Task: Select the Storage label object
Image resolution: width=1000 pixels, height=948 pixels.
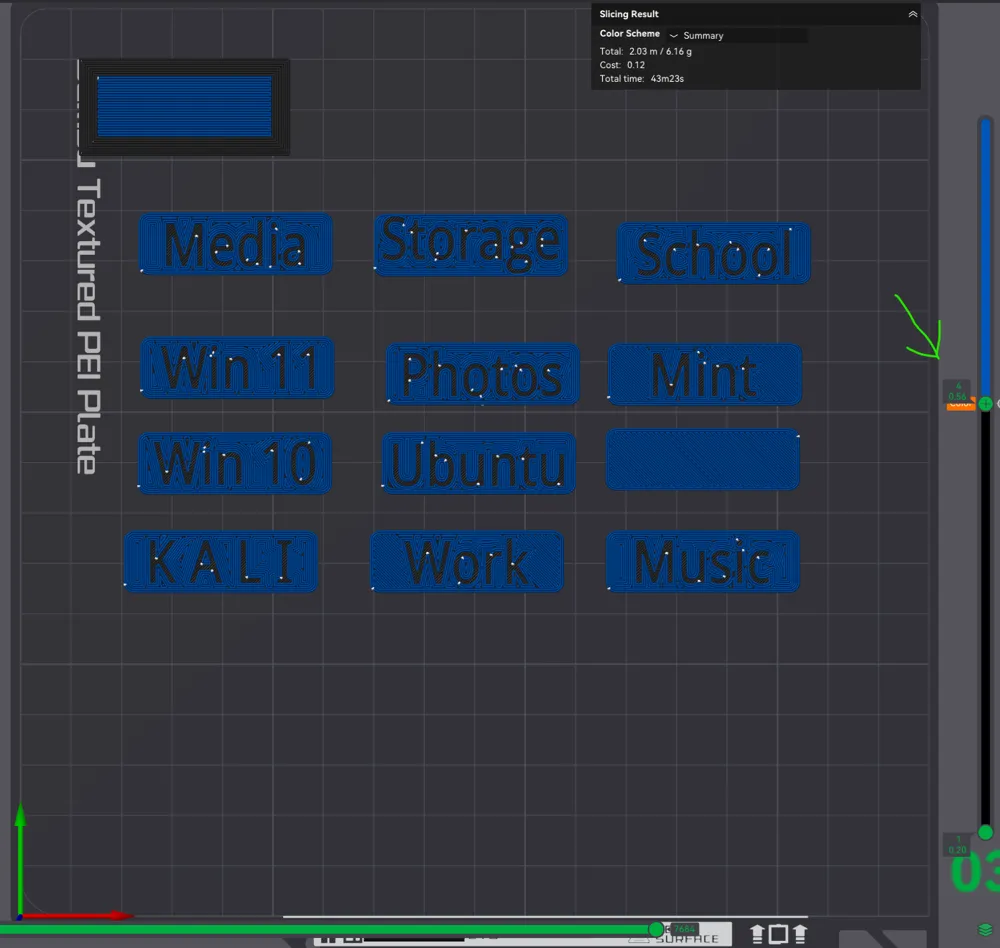Action: point(471,245)
